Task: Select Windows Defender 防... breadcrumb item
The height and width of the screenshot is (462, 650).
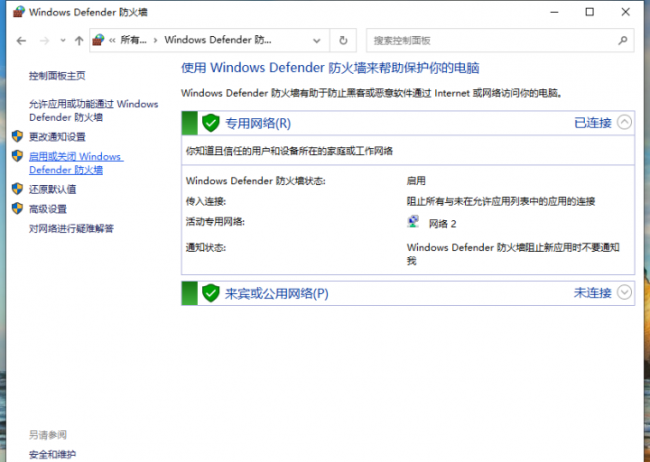Action: [x=218, y=40]
